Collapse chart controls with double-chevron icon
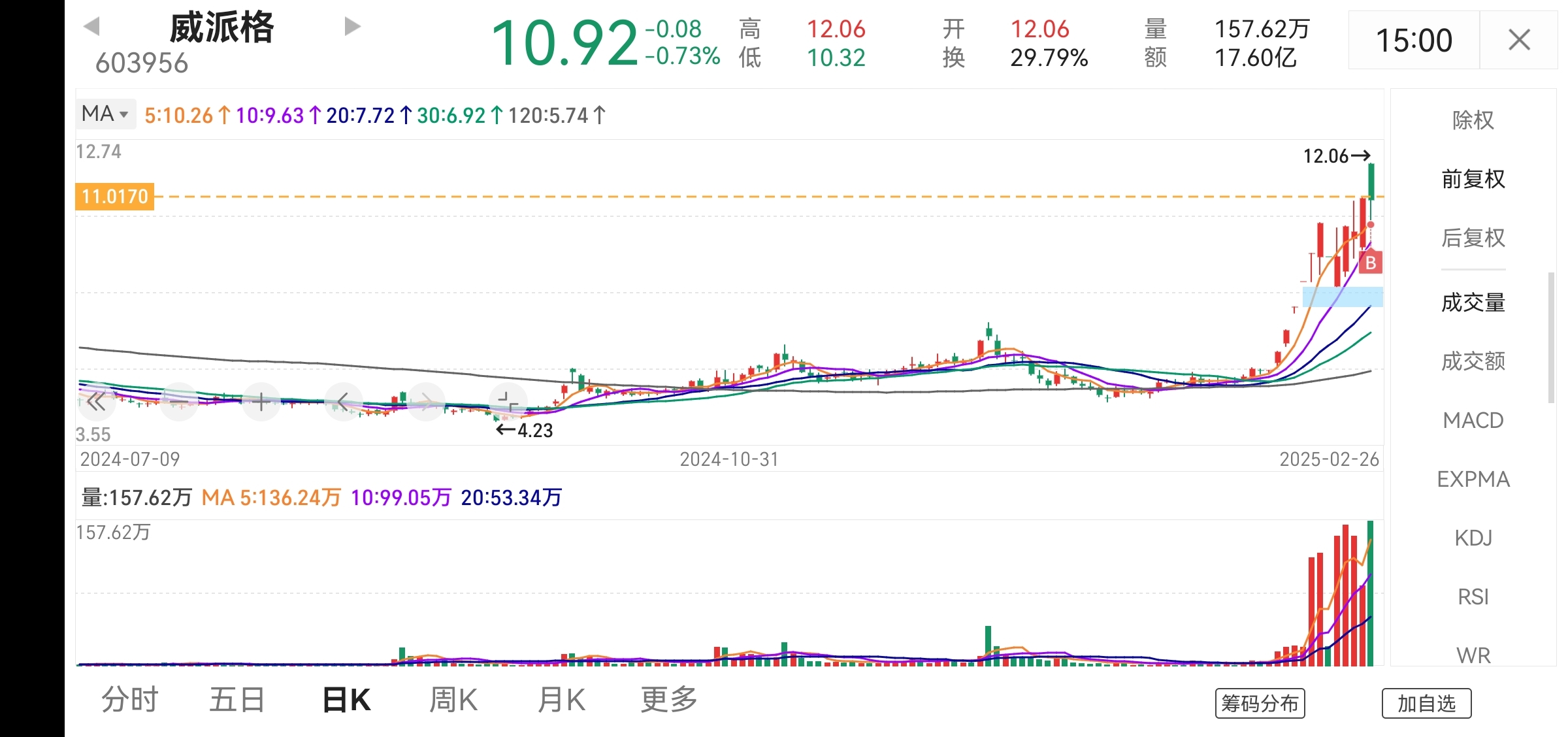Viewport: 1568px width, 737px height. coord(96,402)
